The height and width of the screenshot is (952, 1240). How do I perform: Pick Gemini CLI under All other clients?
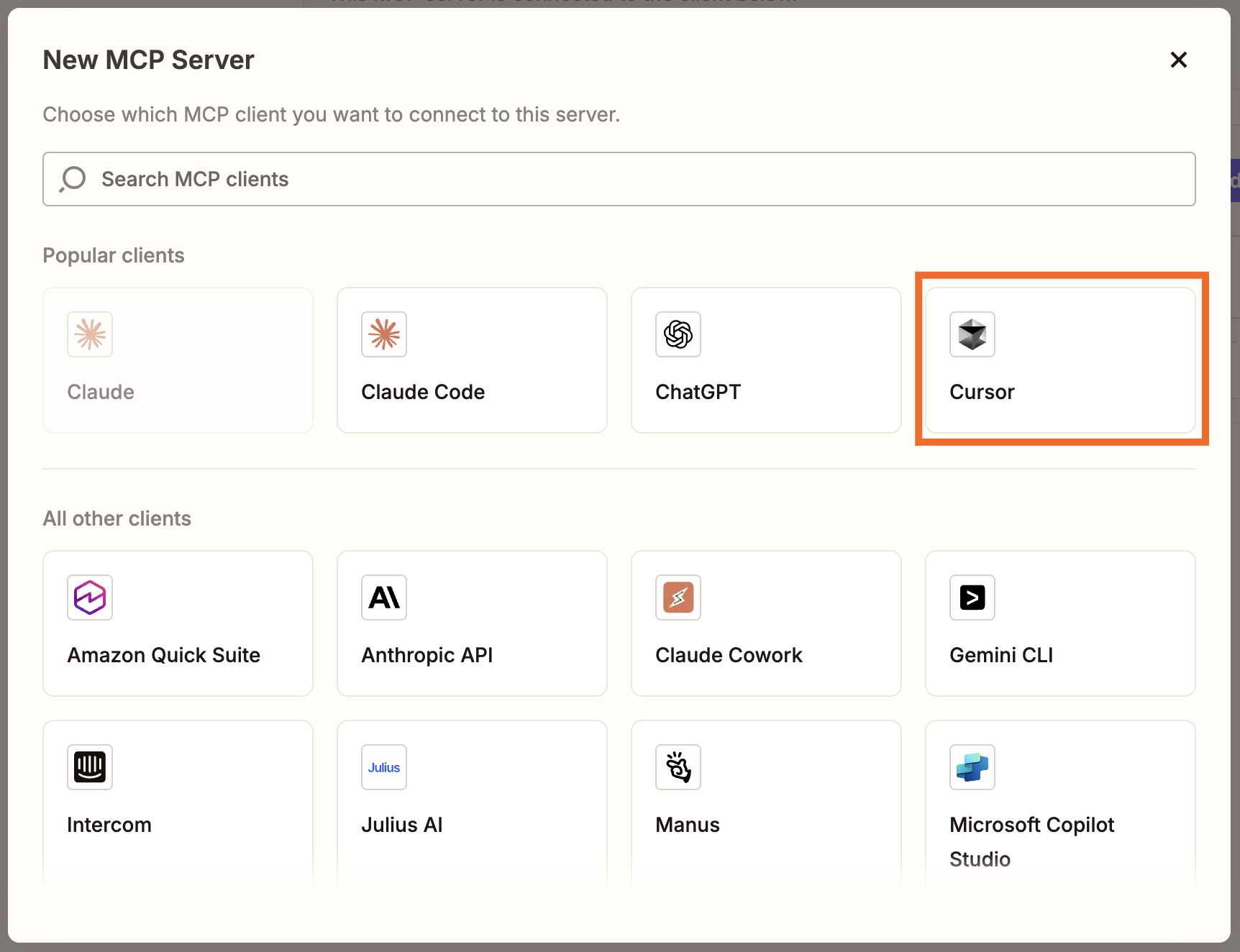tap(1059, 623)
